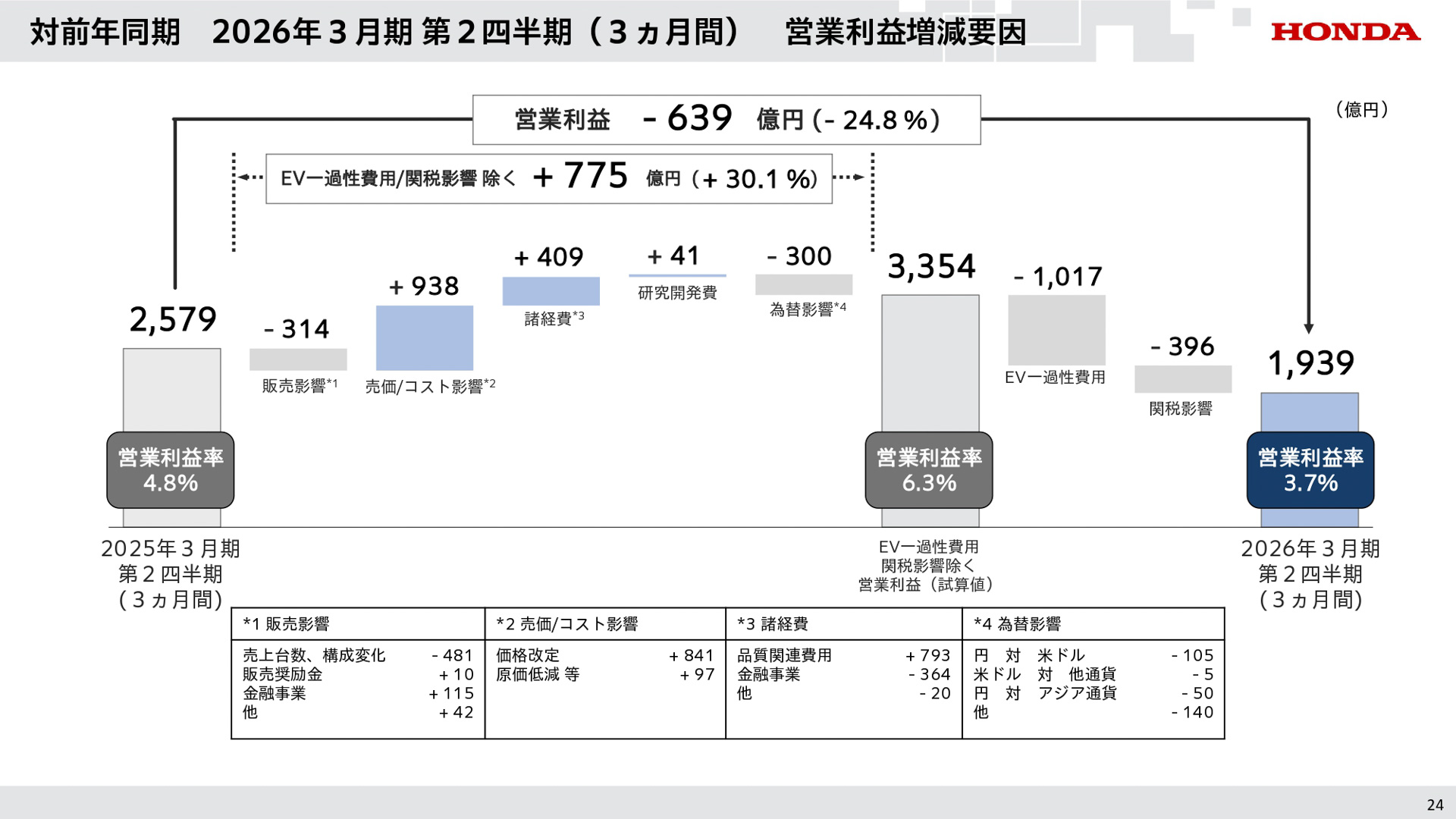Click the slide title 営業利益増減要因
Viewport: 1456px width, 819px height.
coord(908,32)
